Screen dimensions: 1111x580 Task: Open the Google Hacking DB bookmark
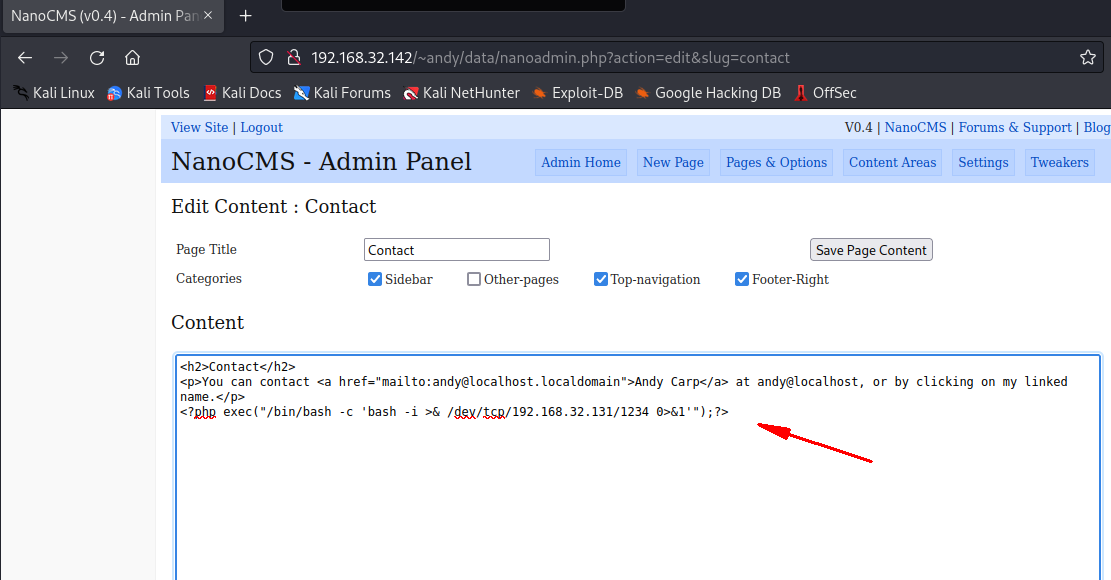(x=708, y=93)
